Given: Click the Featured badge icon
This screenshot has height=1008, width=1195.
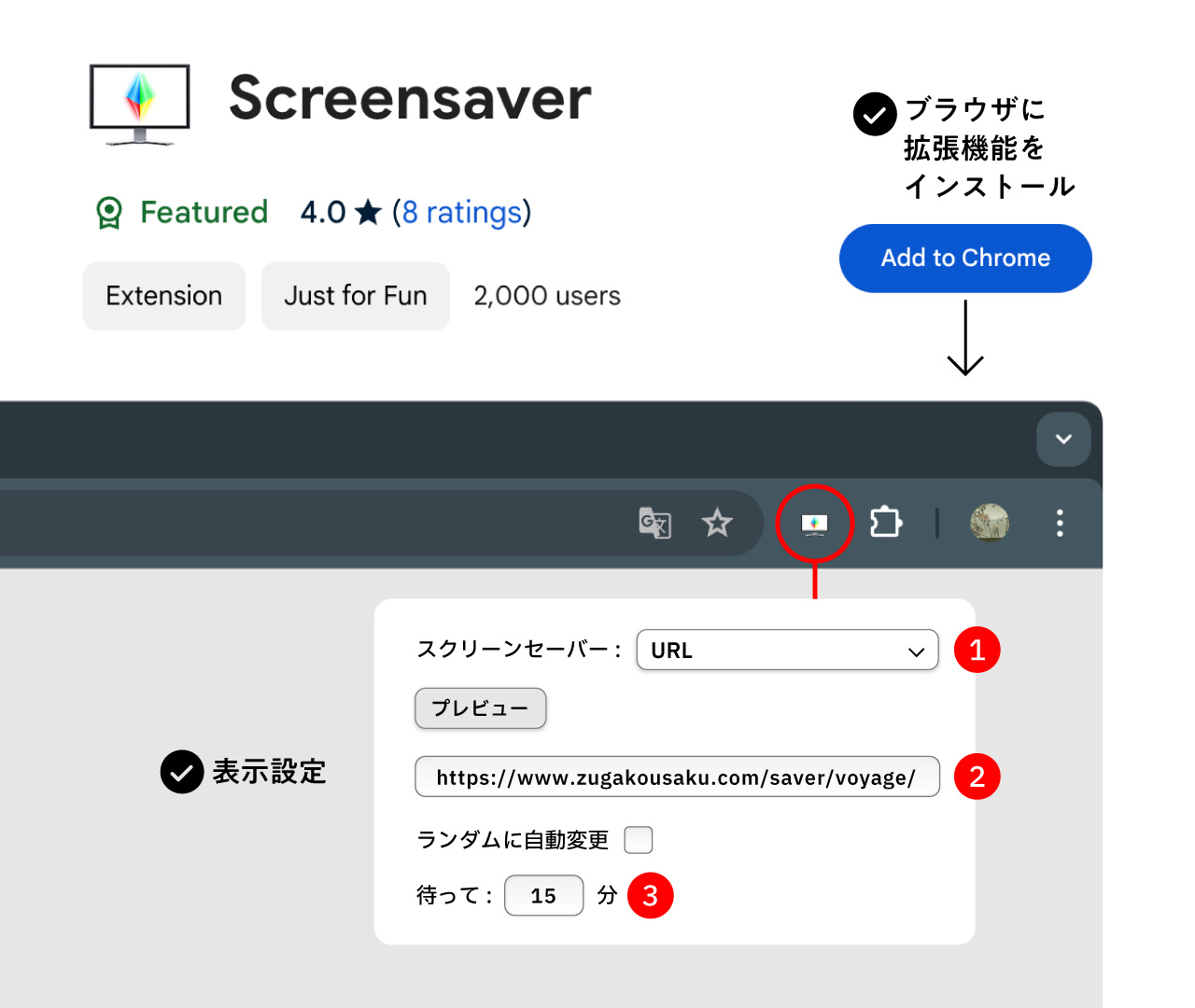Looking at the screenshot, I should coord(109,213).
